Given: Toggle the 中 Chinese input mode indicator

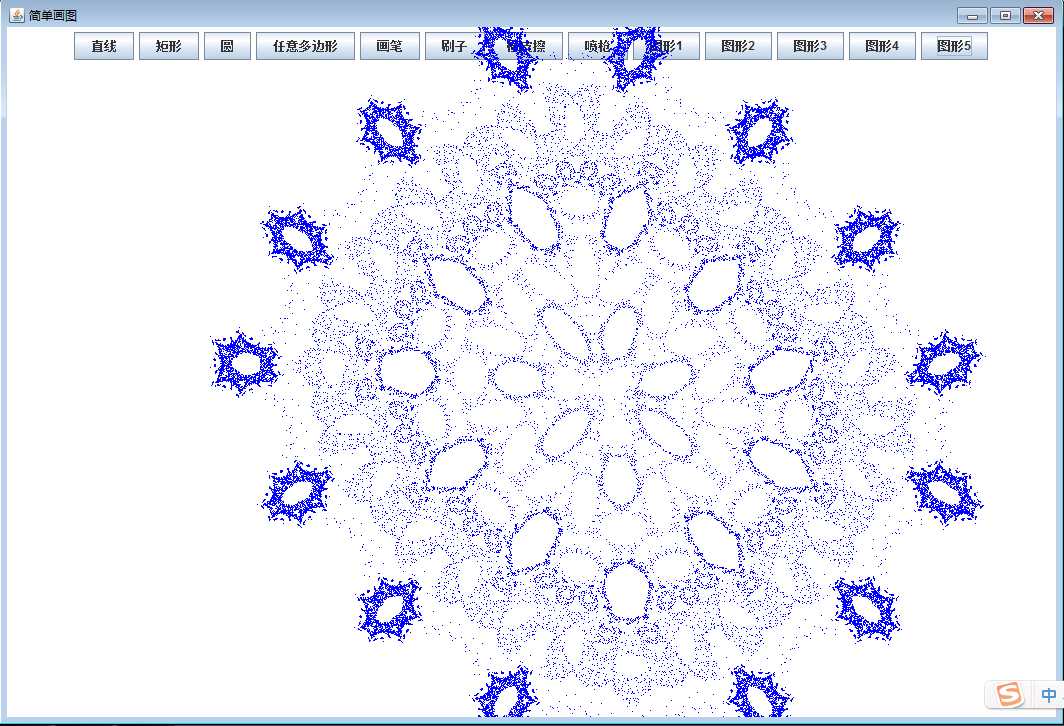Looking at the screenshot, I should tap(1048, 695).
